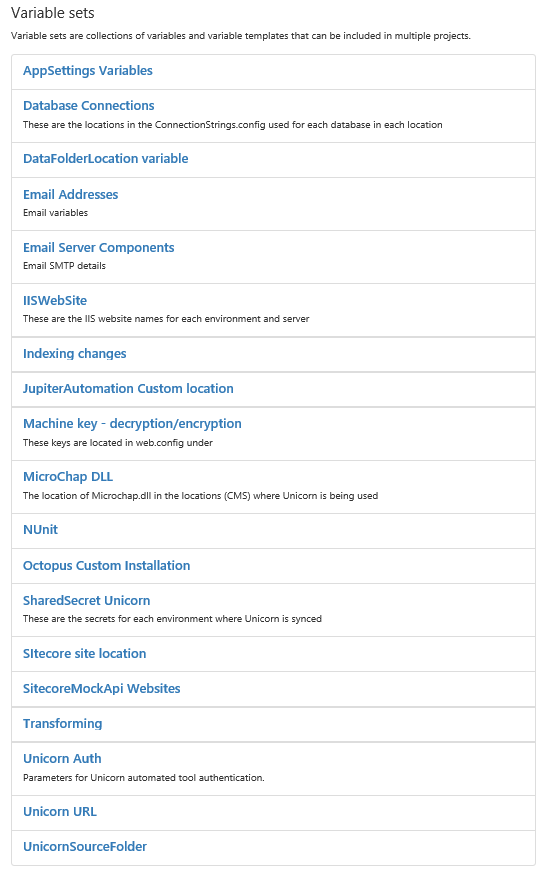Open the Transforming variable set
This screenshot has width=549, height=880.
(63, 723)
